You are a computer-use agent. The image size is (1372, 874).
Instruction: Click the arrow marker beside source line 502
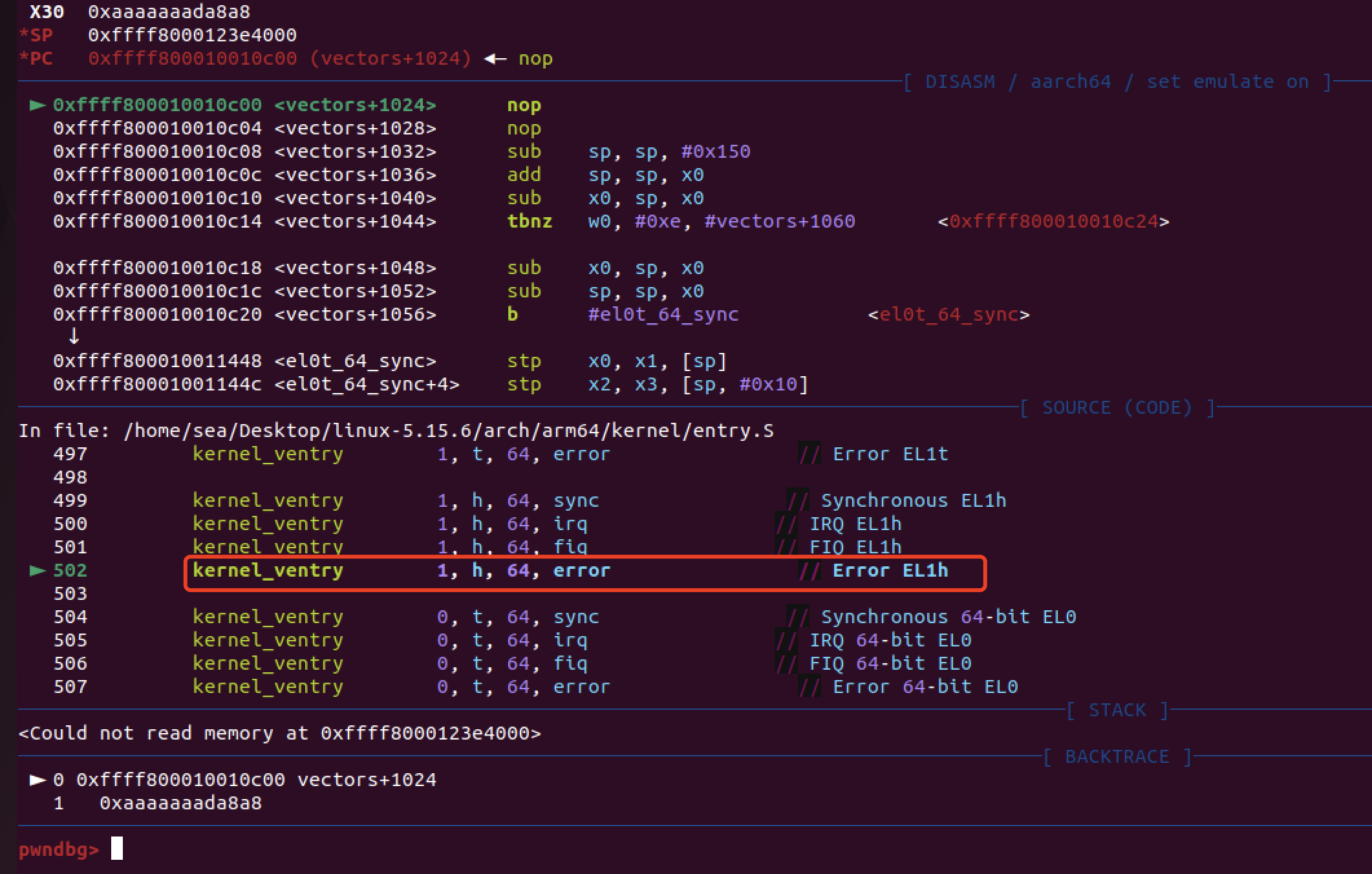(x=38, y=571)
